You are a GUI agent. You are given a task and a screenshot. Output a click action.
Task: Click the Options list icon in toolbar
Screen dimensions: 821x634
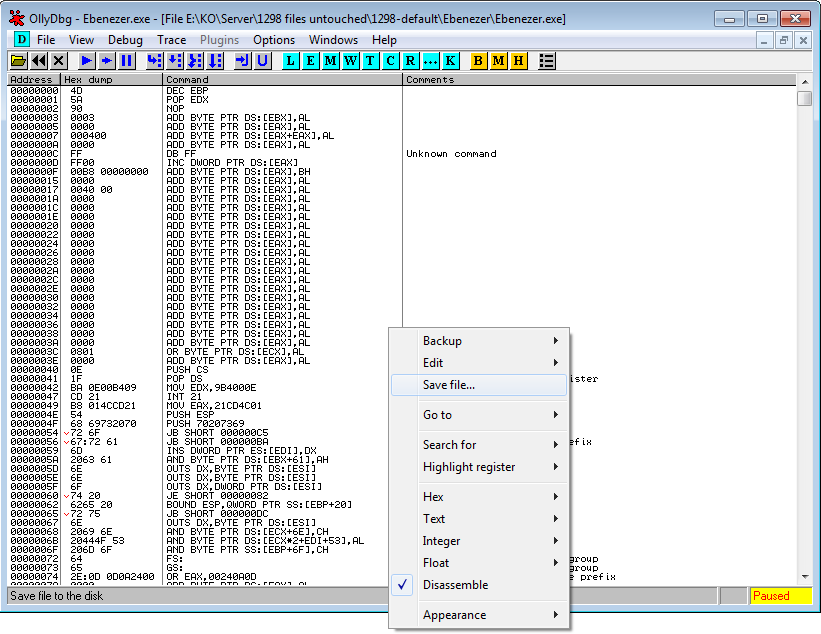[547, 61]
